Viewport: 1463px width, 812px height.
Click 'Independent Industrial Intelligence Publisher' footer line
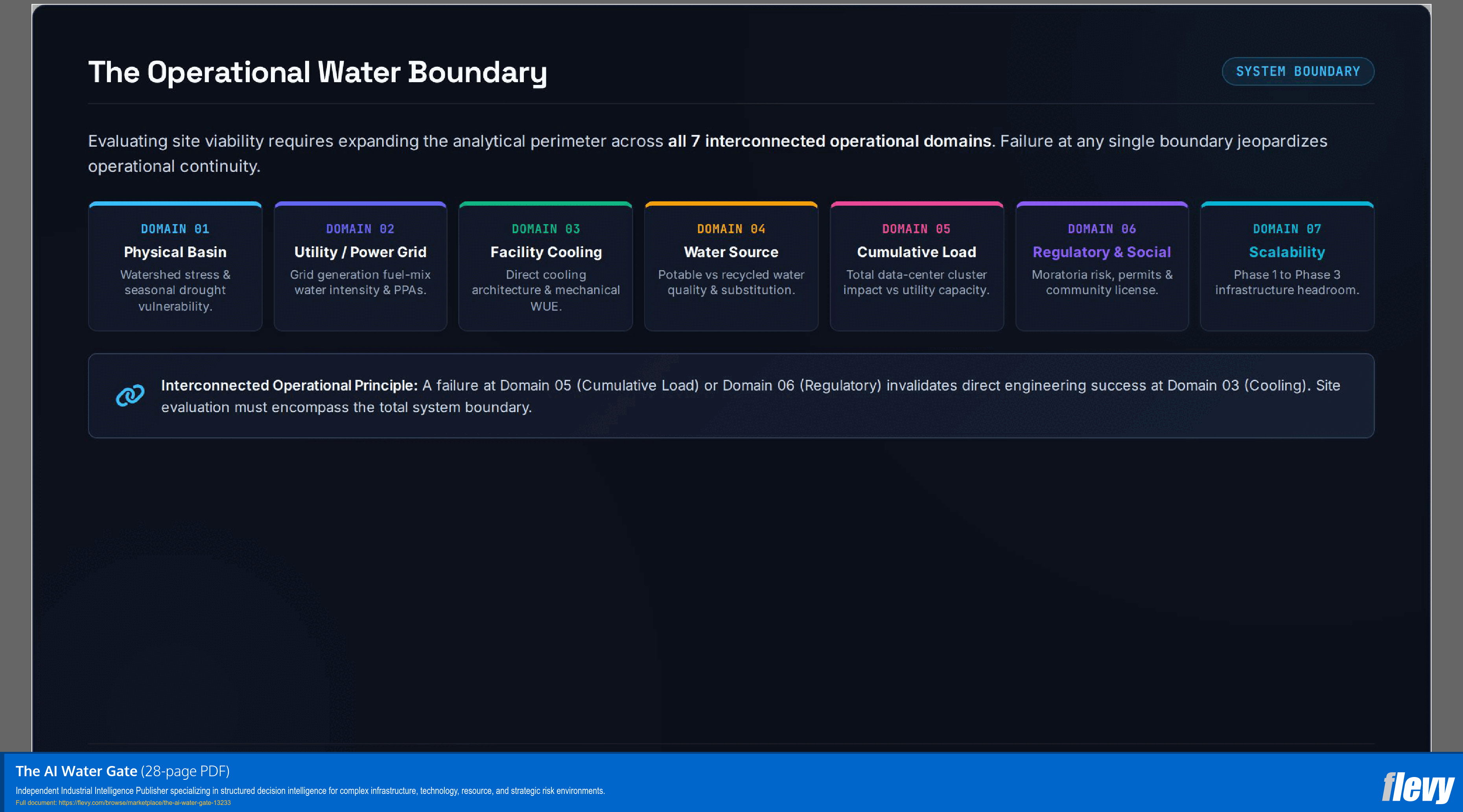pyautogui.click(x=310, y=791)
